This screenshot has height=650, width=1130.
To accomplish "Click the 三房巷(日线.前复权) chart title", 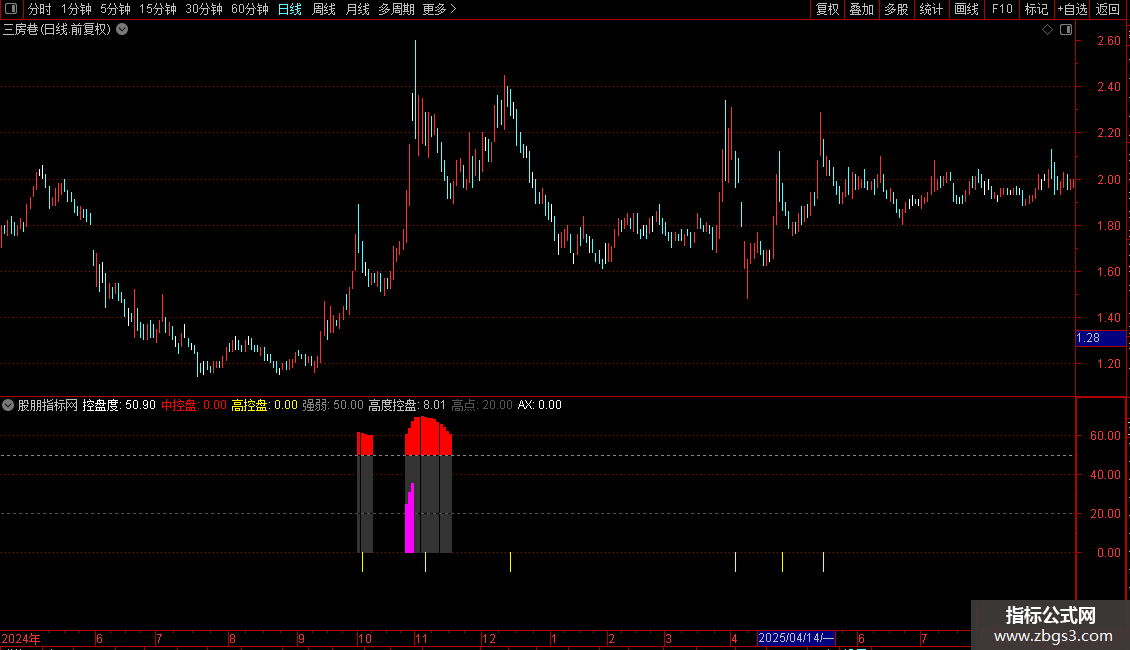I will pos(57,30).
